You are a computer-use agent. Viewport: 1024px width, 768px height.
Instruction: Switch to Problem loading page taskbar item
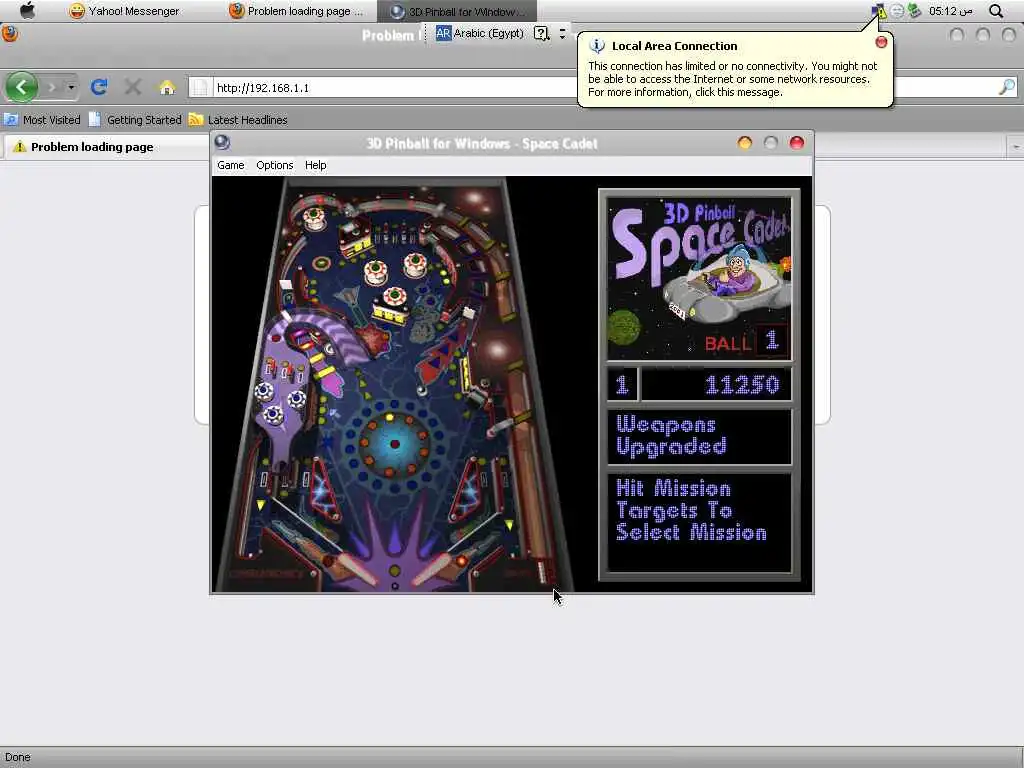click(296, 11)
